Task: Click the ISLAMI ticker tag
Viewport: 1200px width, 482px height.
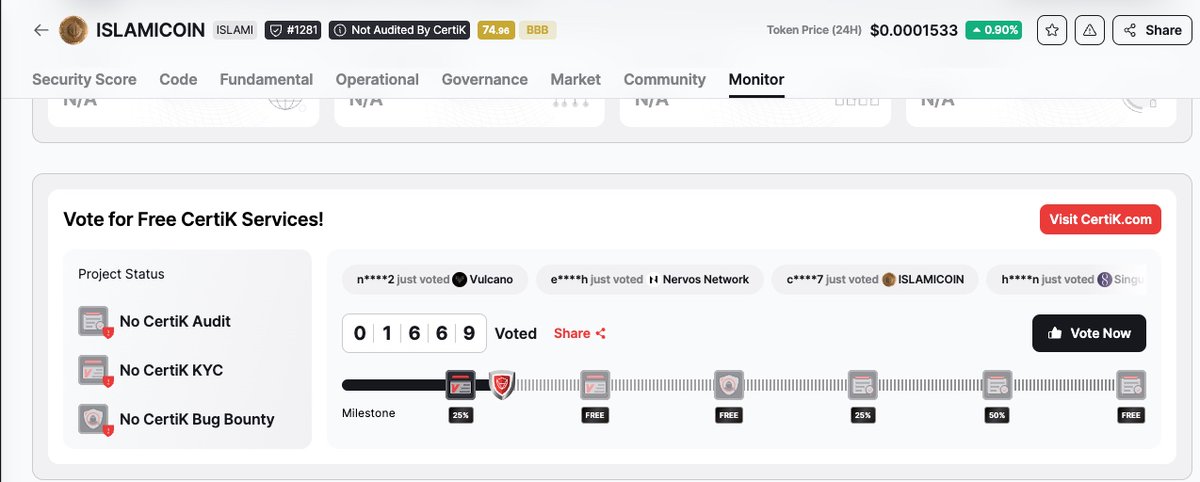Action: pos(235,30)
